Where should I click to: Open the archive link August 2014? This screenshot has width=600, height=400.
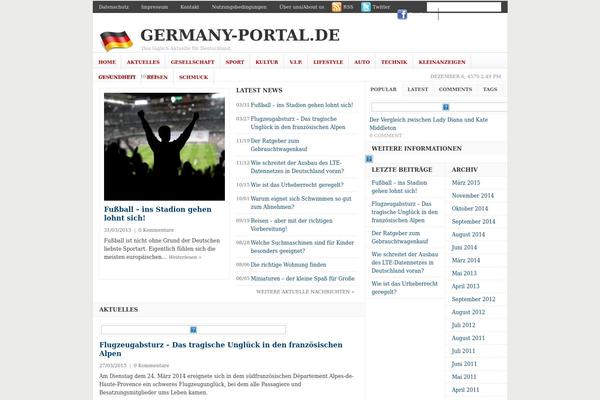pyautogui.click(x=468, y=235)
